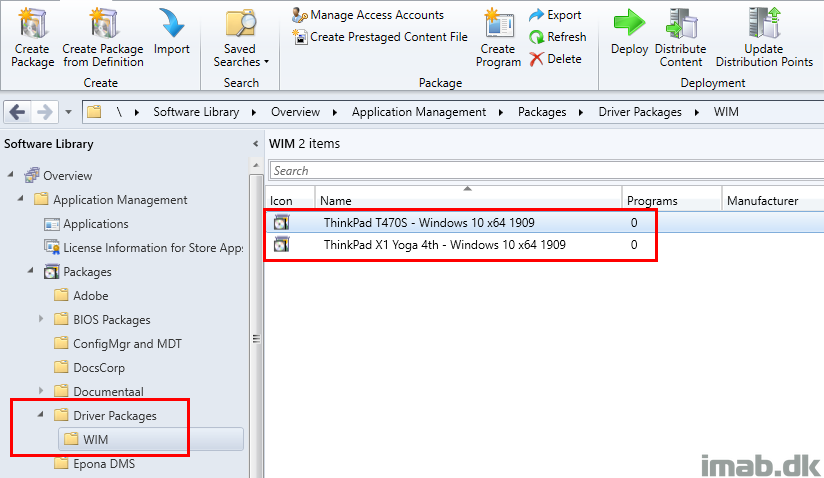Select Application Management in the breadcrumb
This screenshot has width=824, height=478.
coord(419,112)
